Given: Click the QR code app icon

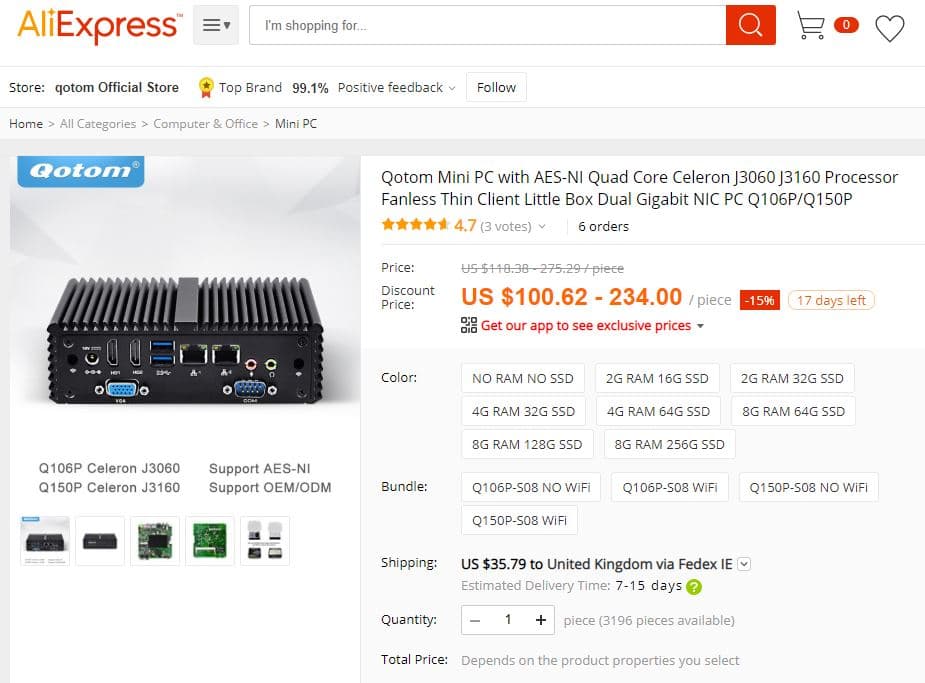Looking at the screenshot, I should [469, 325].
